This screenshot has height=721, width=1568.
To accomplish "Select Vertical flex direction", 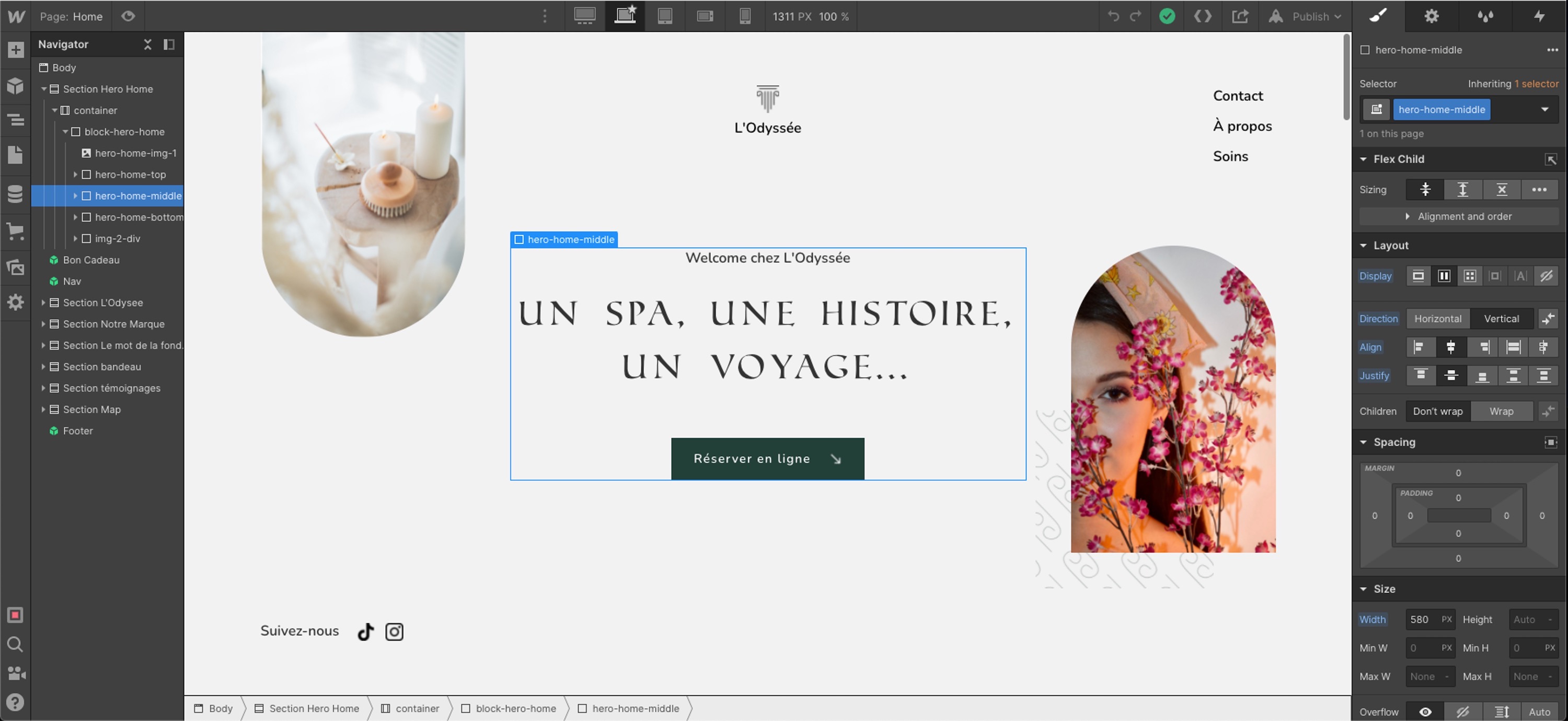I will point(1501,319).
